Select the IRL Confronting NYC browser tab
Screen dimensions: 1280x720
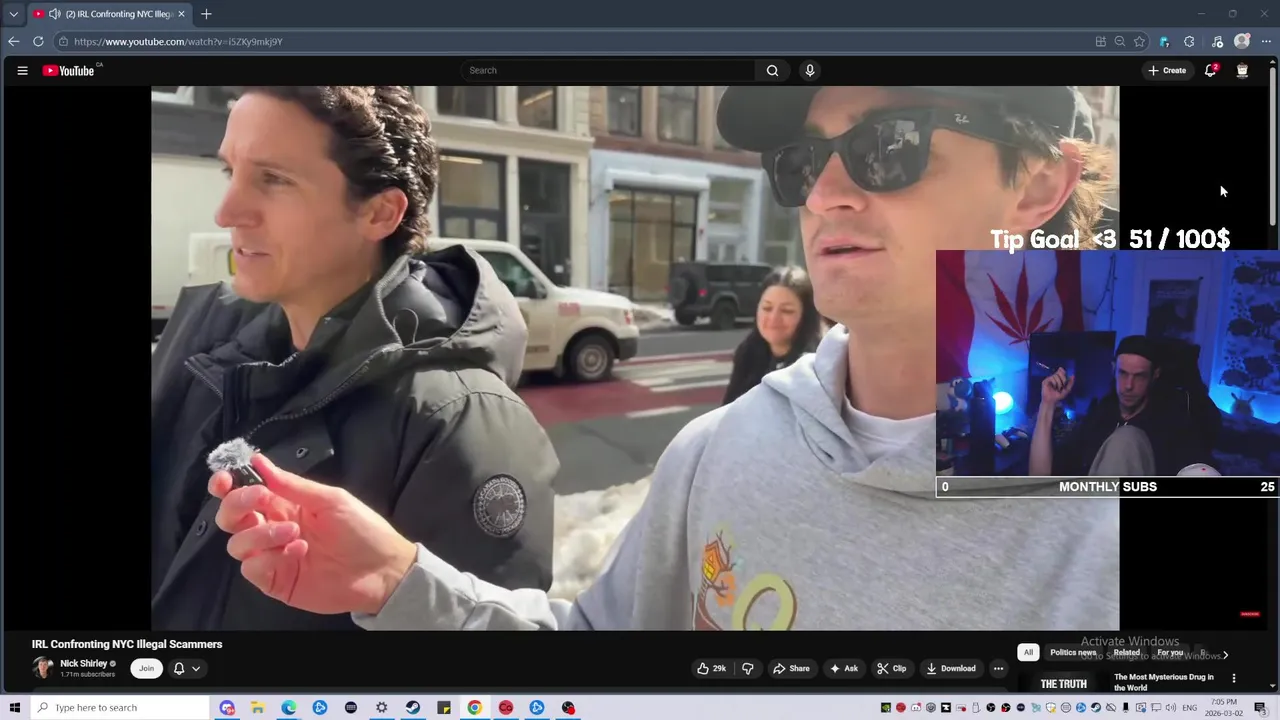click(109, 14)
